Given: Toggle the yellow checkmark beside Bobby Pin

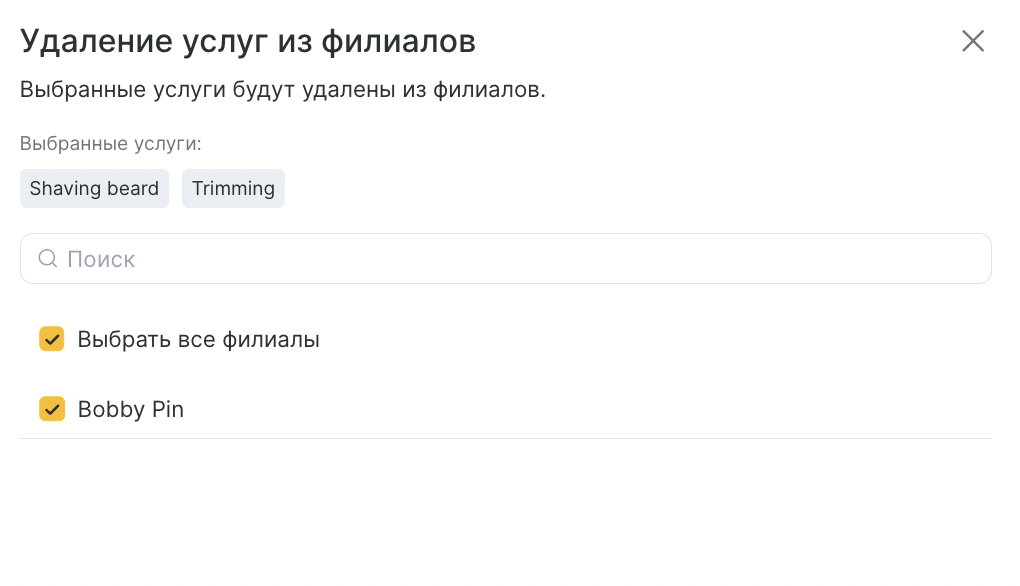Looking at the screenshot, I should point(51,409).
